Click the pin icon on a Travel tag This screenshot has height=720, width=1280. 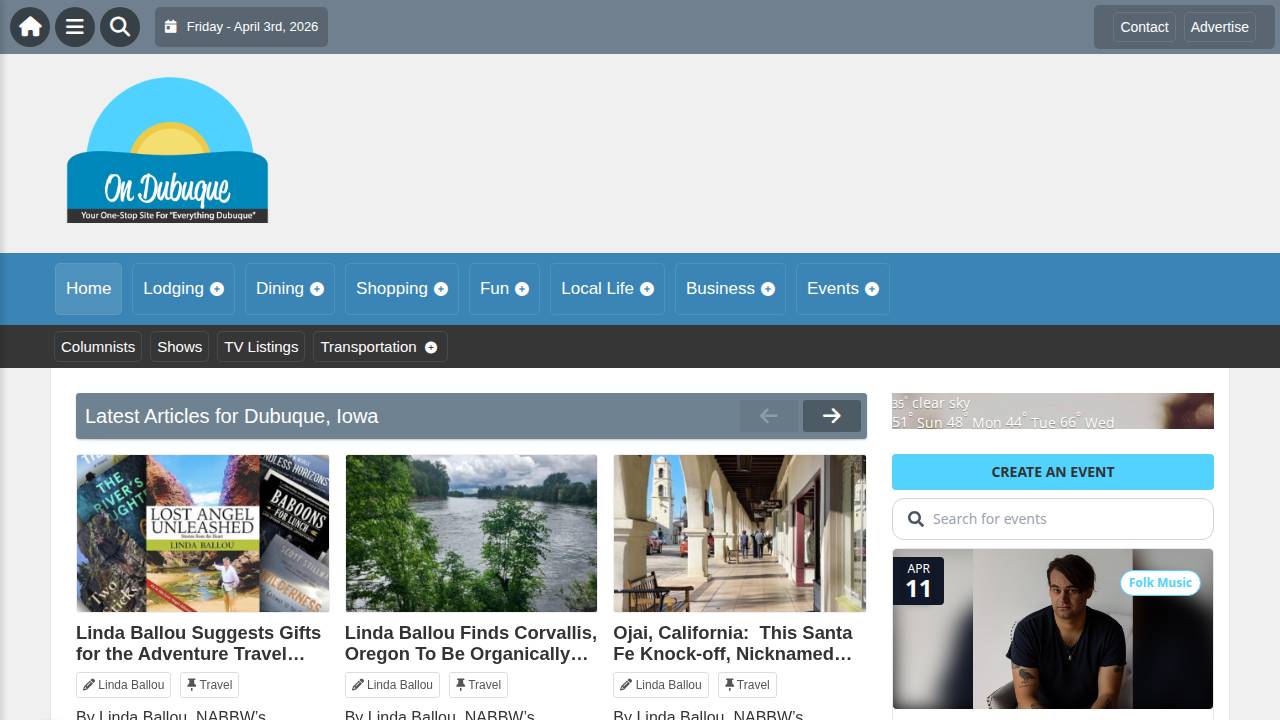(x=193, y=684)
